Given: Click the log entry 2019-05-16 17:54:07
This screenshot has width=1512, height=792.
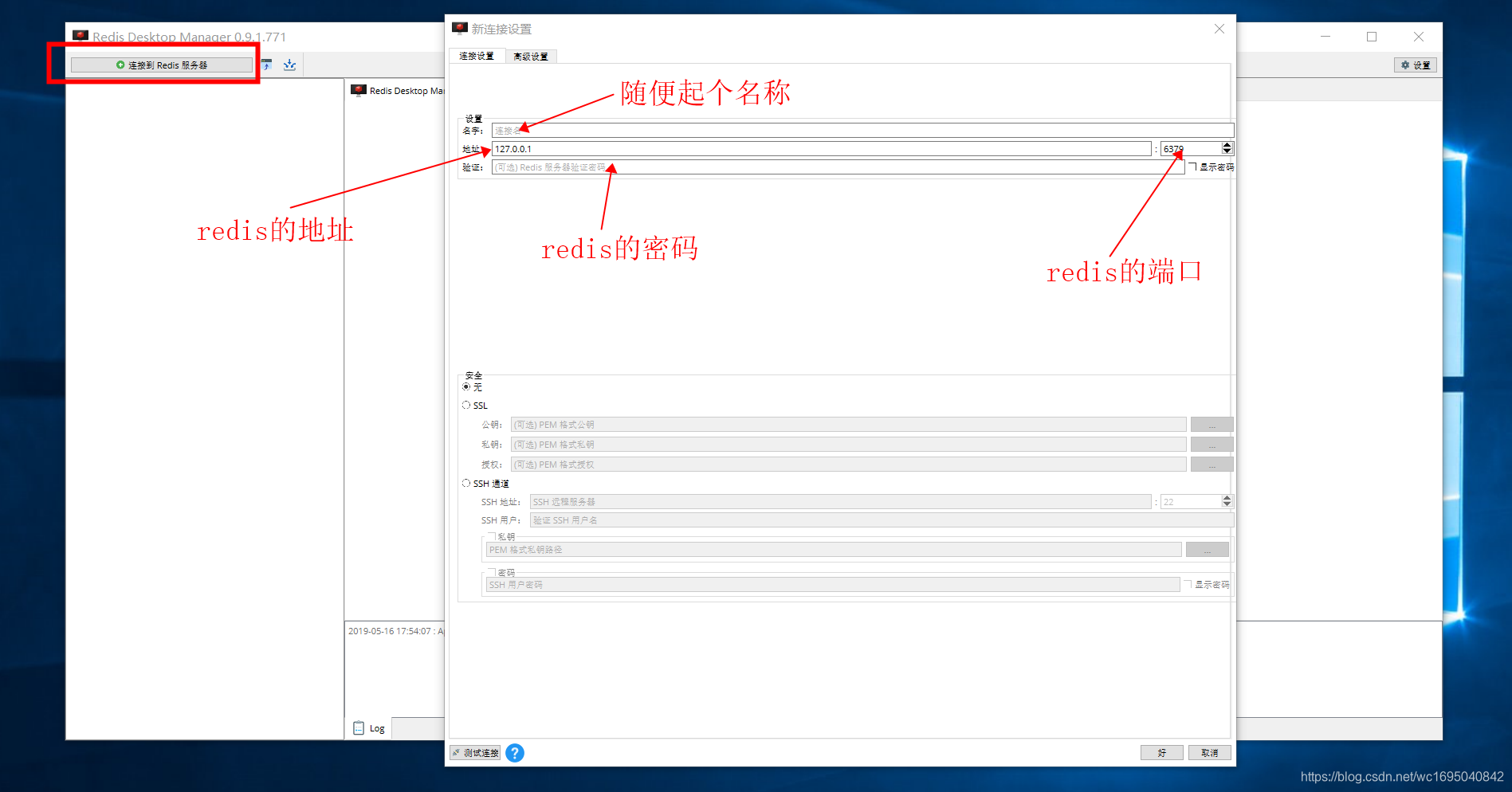Looking at the screenshot, I should (x=395, y=631).
